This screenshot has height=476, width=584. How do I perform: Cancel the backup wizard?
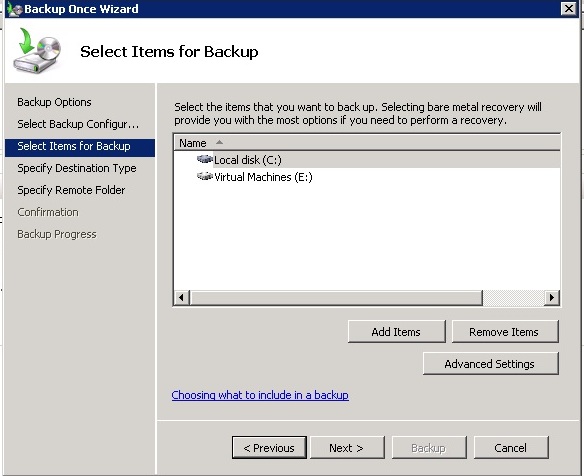[x=511, y=447]
